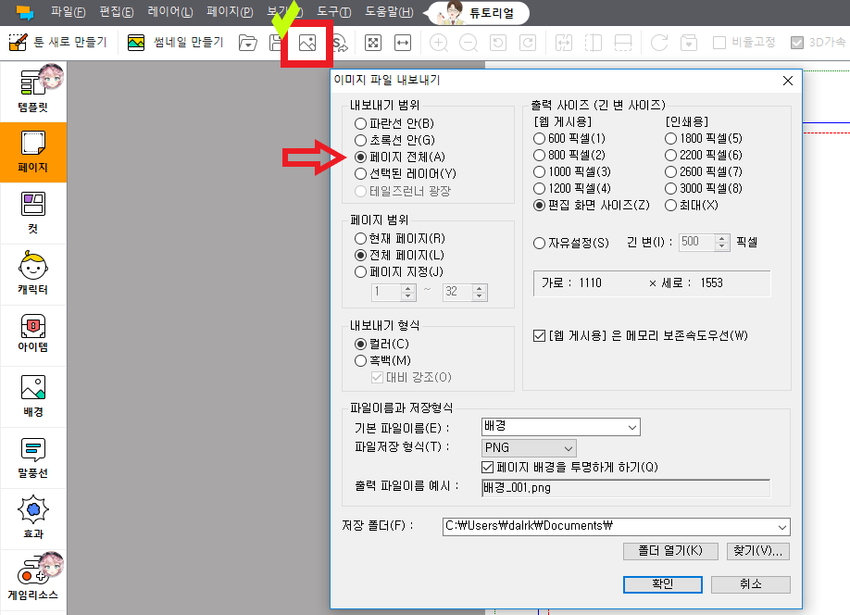Expand the 저장 폴더 path dropdown

(782, 527)
